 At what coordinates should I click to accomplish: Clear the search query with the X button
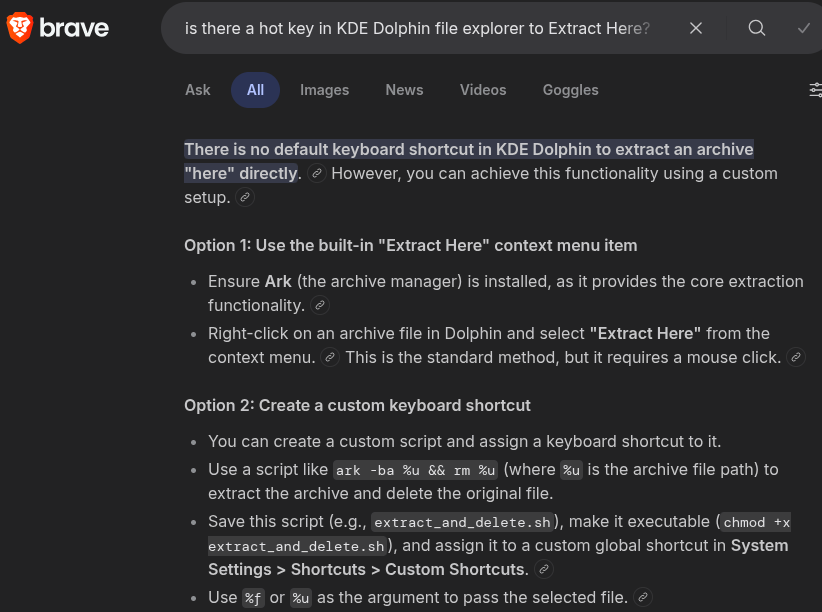click(x=696, y=28)
